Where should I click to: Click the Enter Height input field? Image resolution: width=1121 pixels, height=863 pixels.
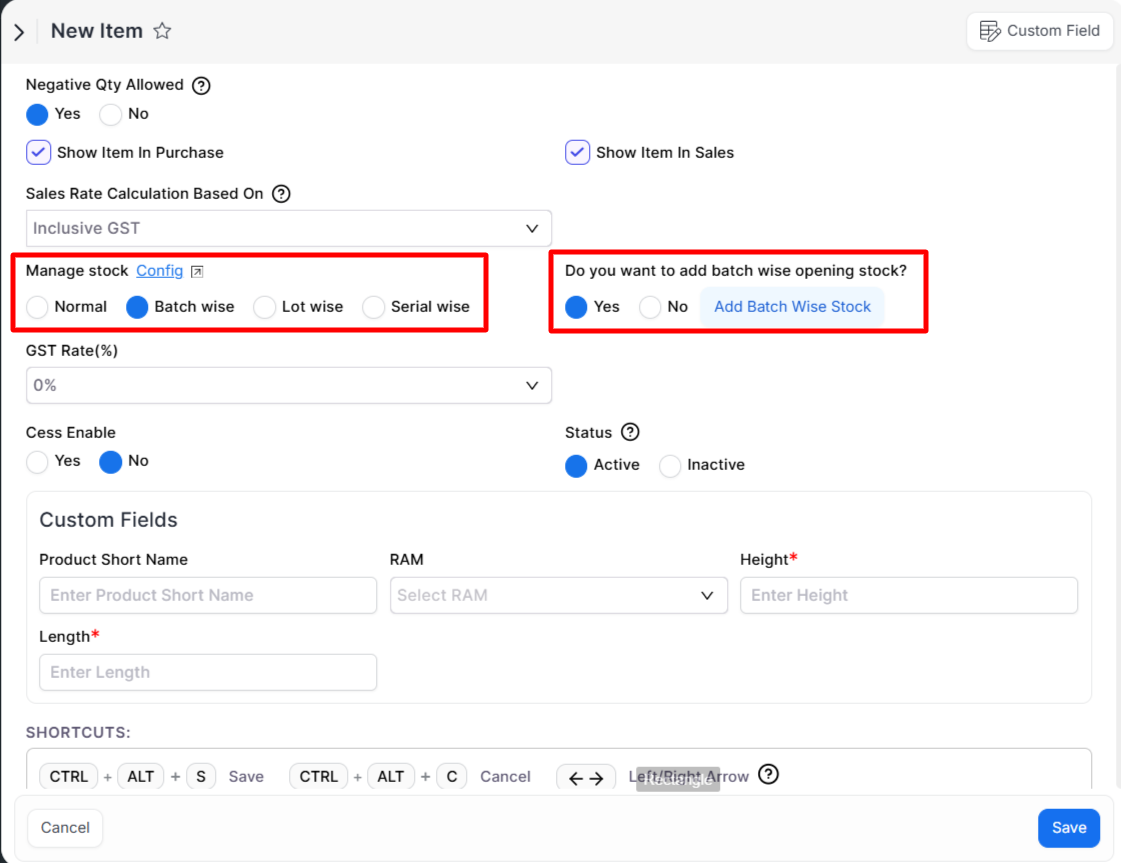coord(908,595)
